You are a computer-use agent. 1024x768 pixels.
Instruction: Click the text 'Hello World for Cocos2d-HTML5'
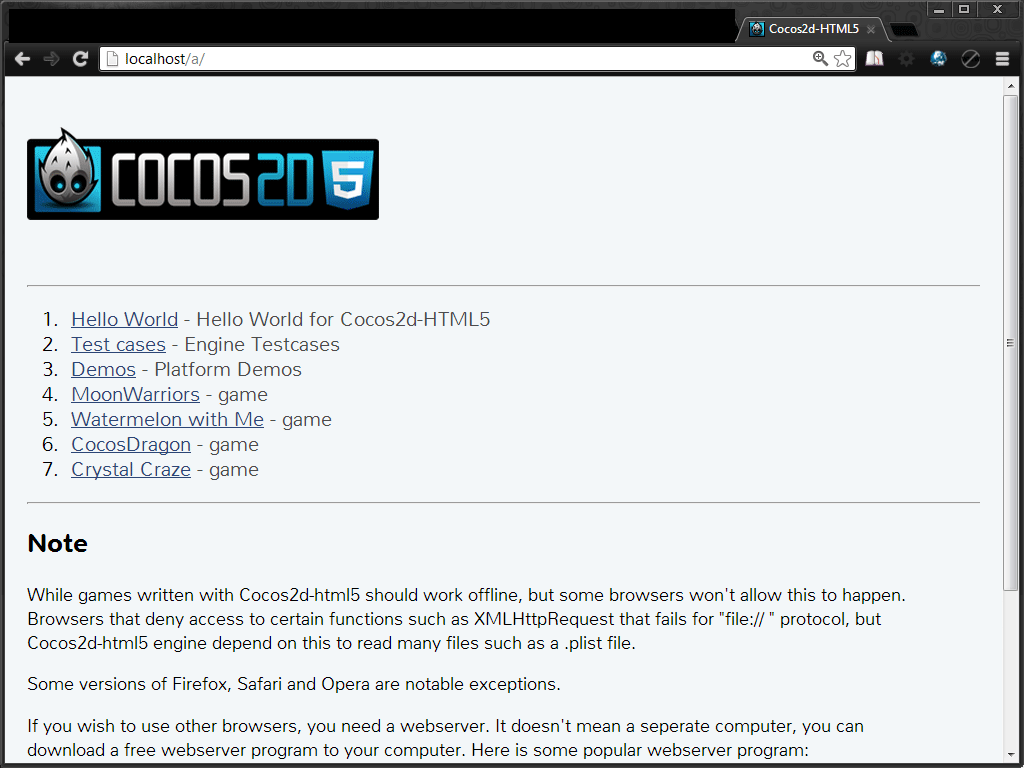coord(343,319)
